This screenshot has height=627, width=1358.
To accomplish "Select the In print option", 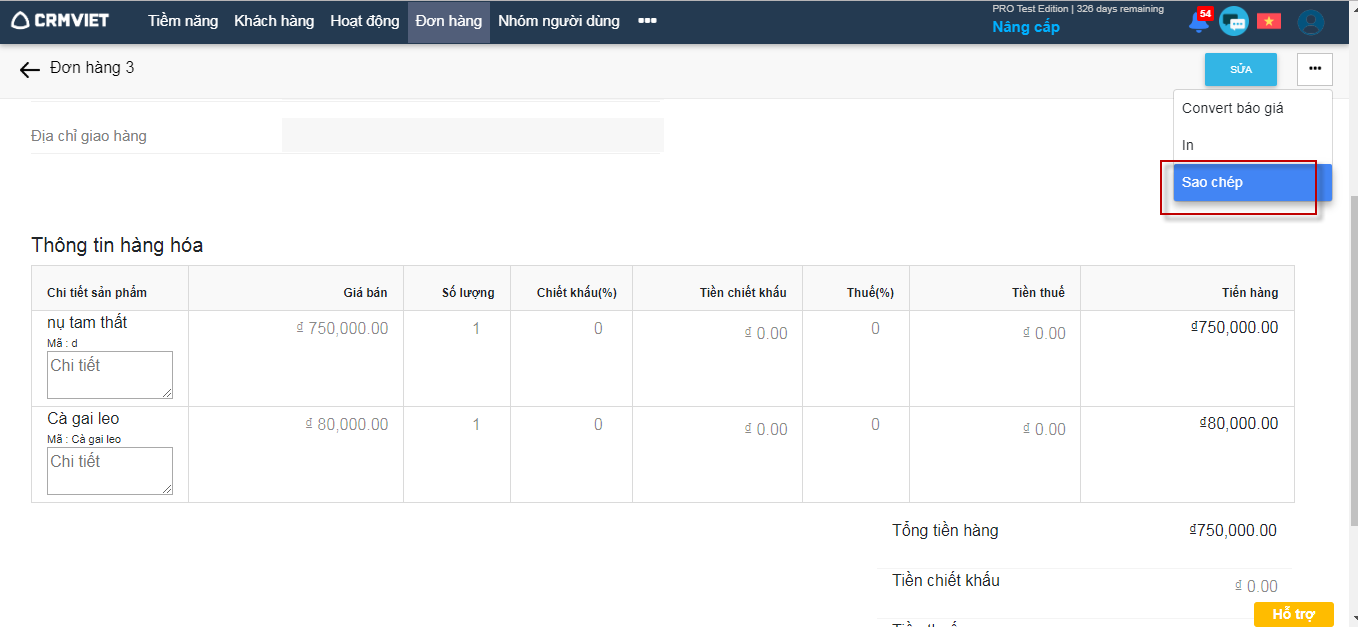I will click(1188, 145).
